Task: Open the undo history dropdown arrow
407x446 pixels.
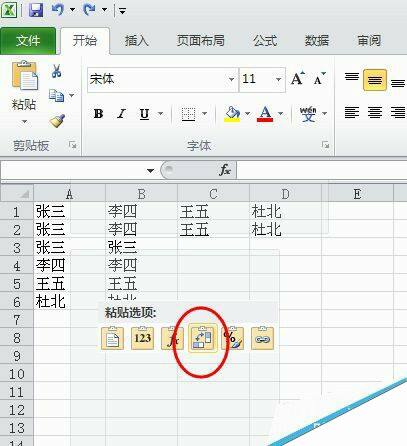Action: coord(72,10)
